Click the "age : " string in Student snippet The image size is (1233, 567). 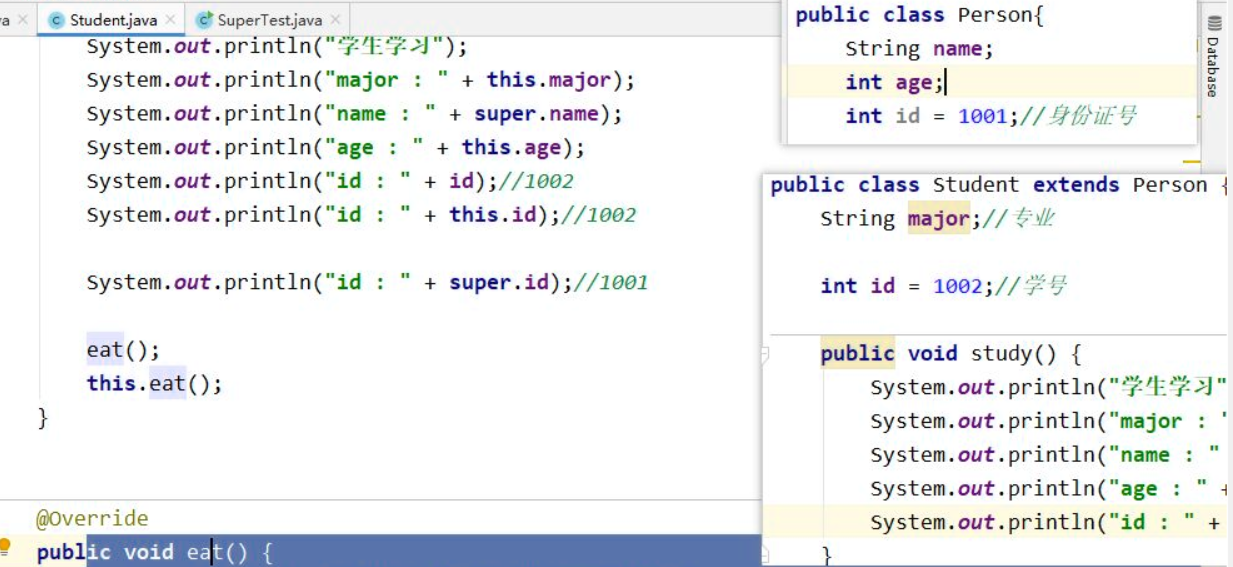1158,489
